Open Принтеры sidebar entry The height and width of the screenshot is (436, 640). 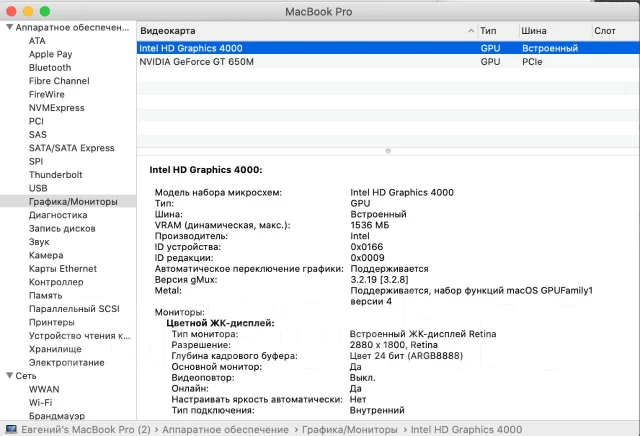(52, 323)
